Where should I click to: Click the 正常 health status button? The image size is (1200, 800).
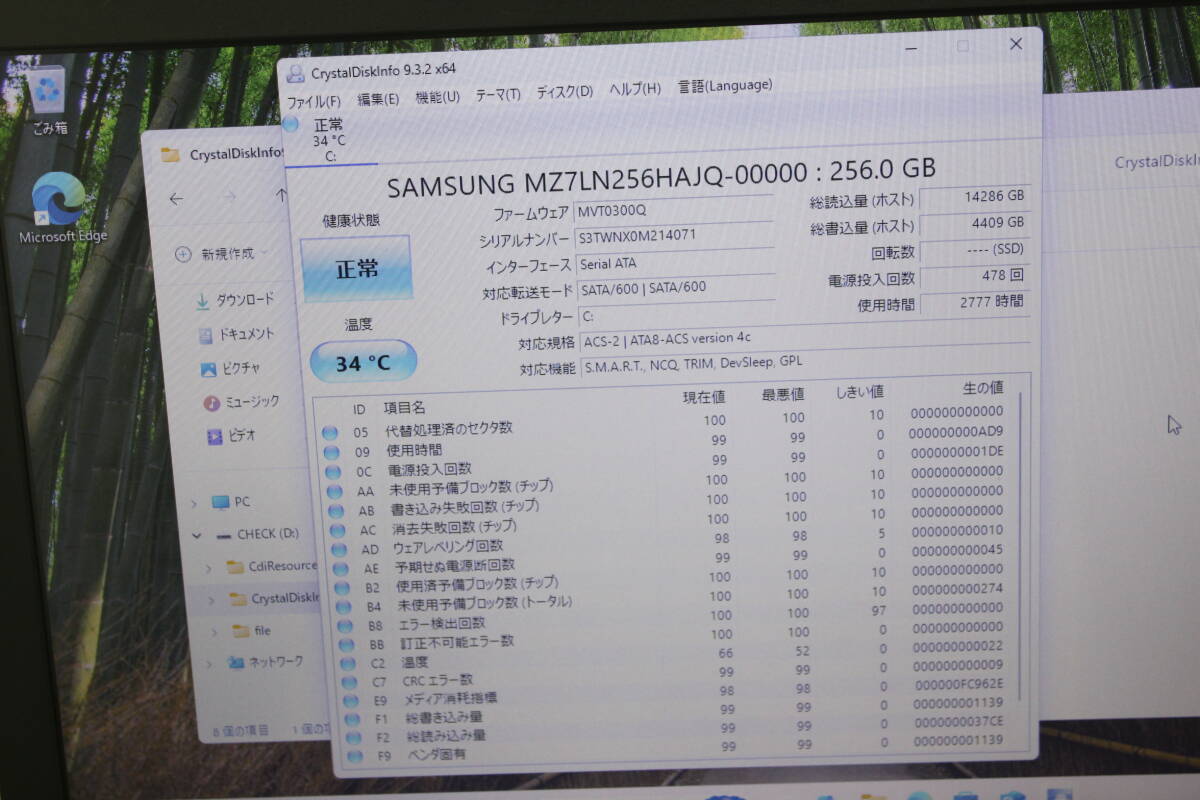click(357, 268)
